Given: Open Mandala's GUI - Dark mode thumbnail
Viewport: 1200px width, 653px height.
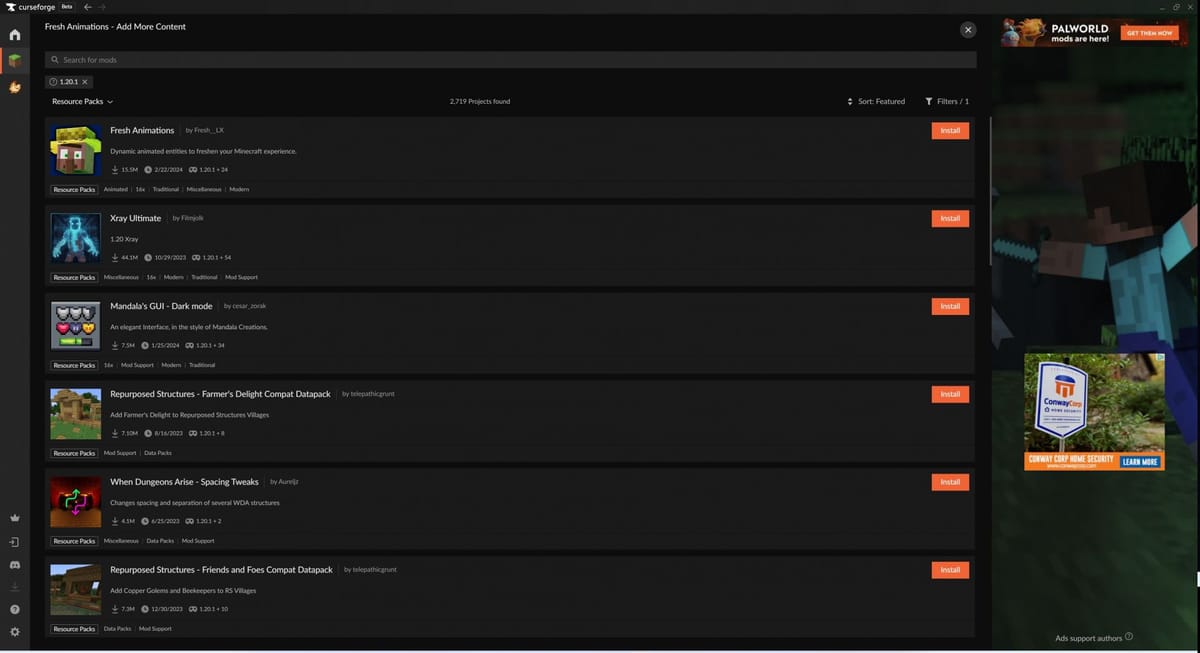Looking at the screenshot, I should pyautogui.click(x=76, y=326).
